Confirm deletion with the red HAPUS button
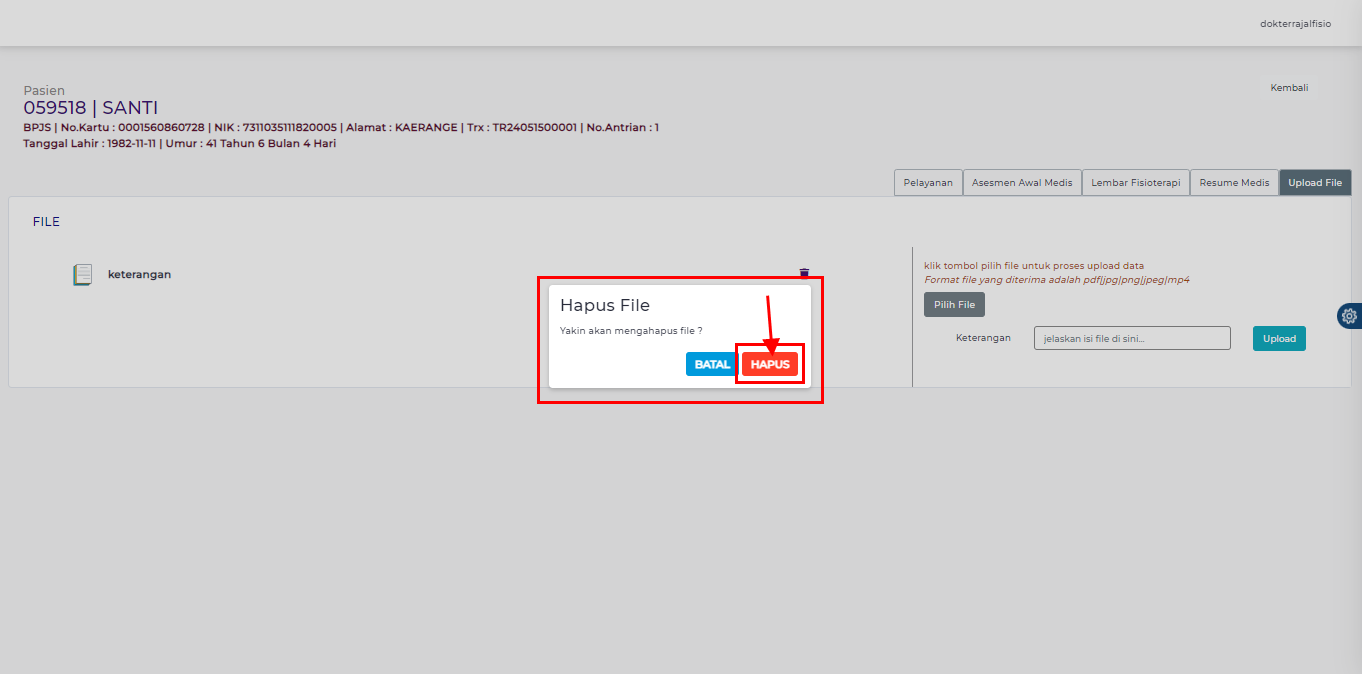The height and width of the screenshot is (674, 1362). (x=770, y=364)
